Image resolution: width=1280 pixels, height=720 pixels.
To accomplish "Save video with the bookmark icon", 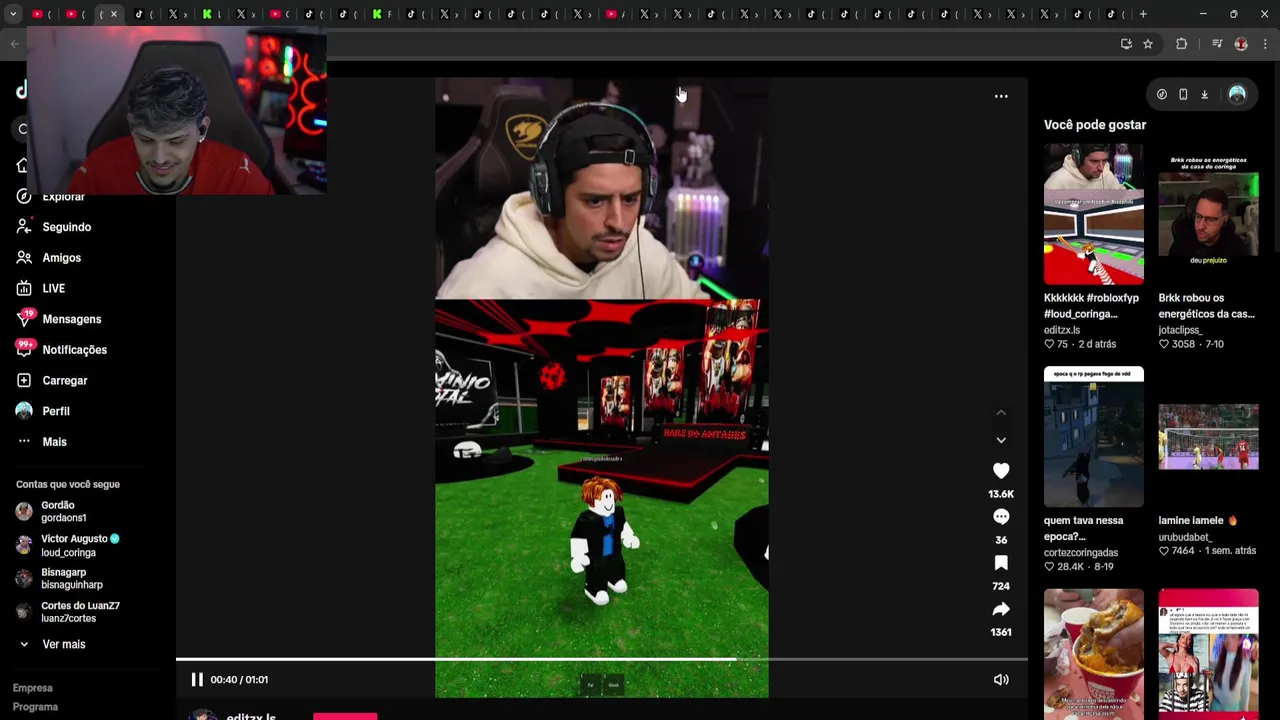I will pos(1001,563).
